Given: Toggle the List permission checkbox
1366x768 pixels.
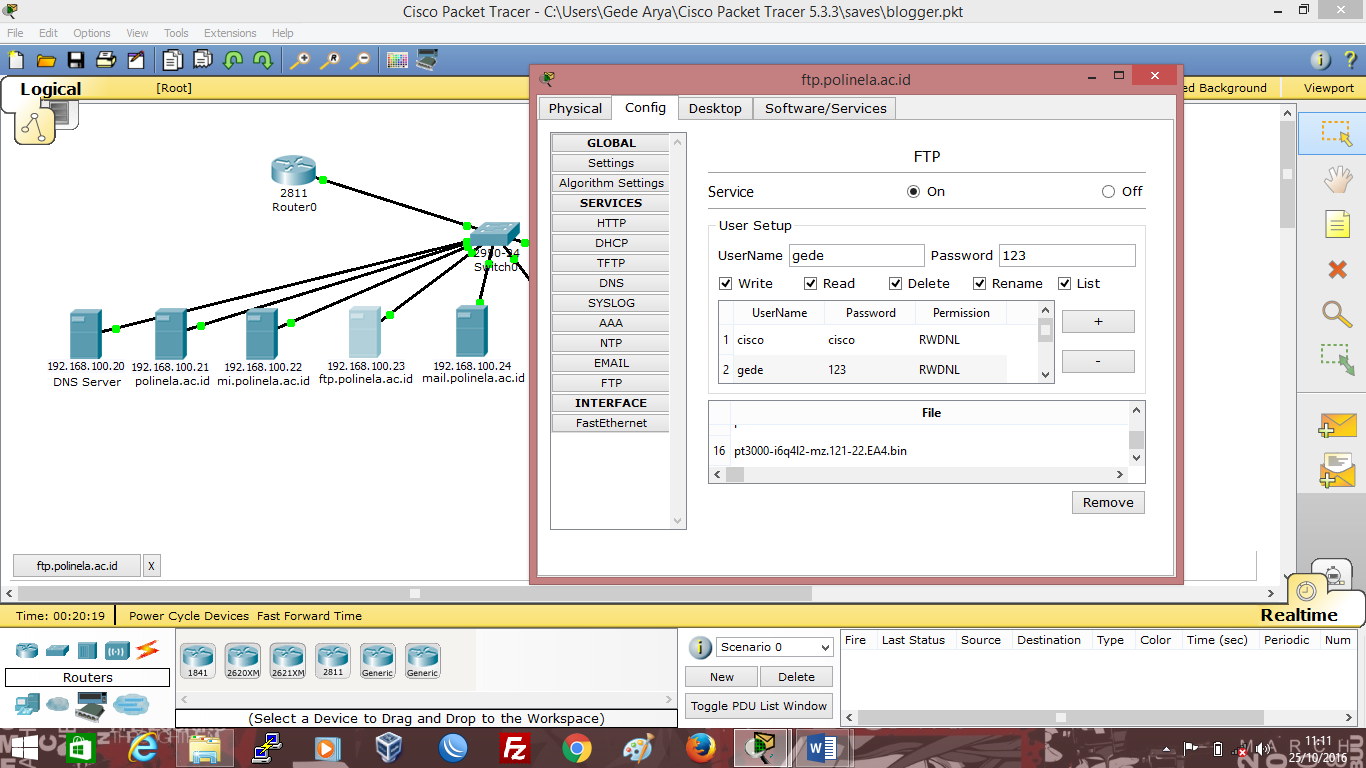Looking at the screenshot, I should pyautogui.click(x=1065, y=284).
